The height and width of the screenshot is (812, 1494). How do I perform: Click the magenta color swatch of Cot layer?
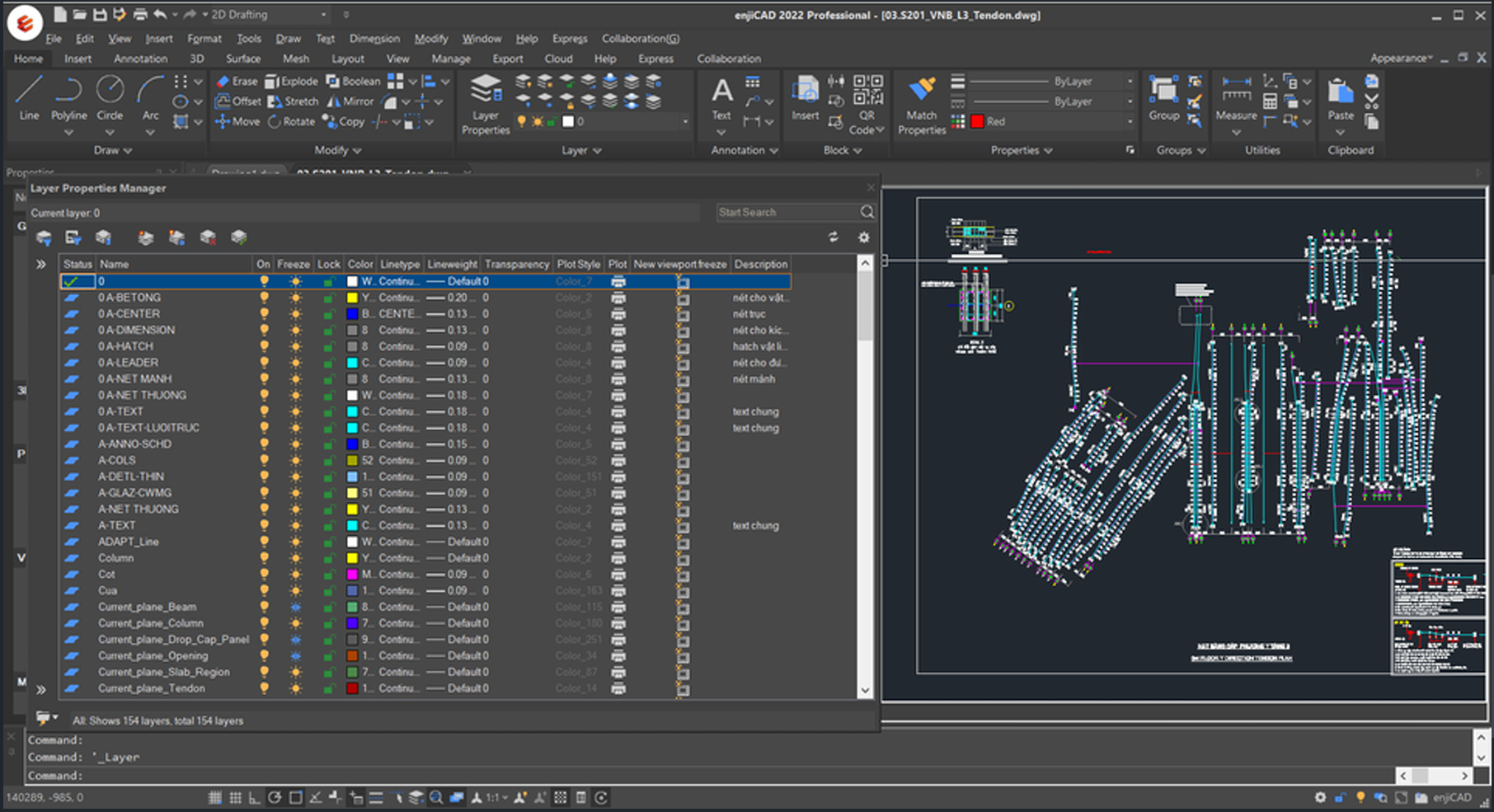click(352, 575)
